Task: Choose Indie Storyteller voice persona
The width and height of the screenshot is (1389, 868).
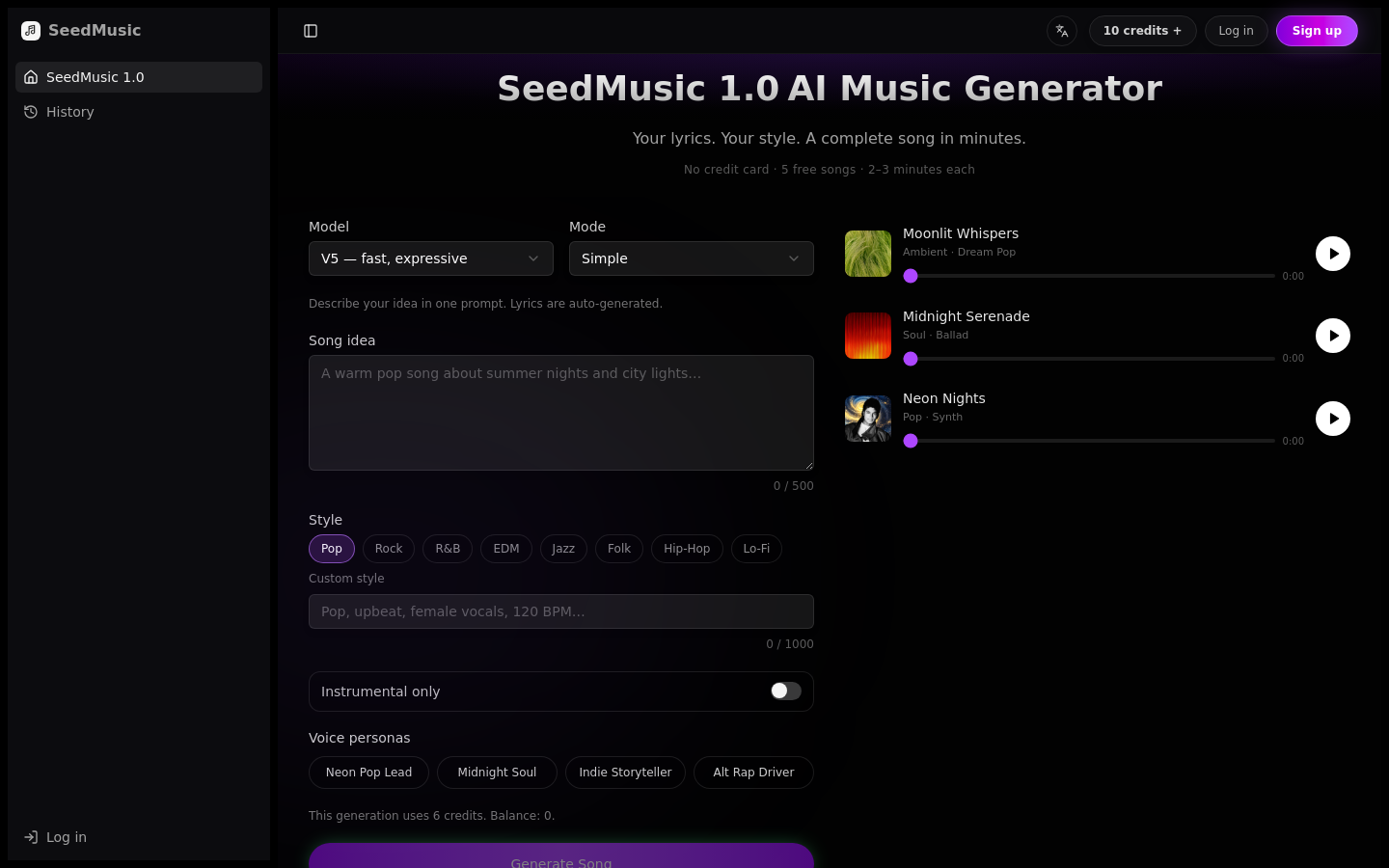Action: tap(625, 773)
